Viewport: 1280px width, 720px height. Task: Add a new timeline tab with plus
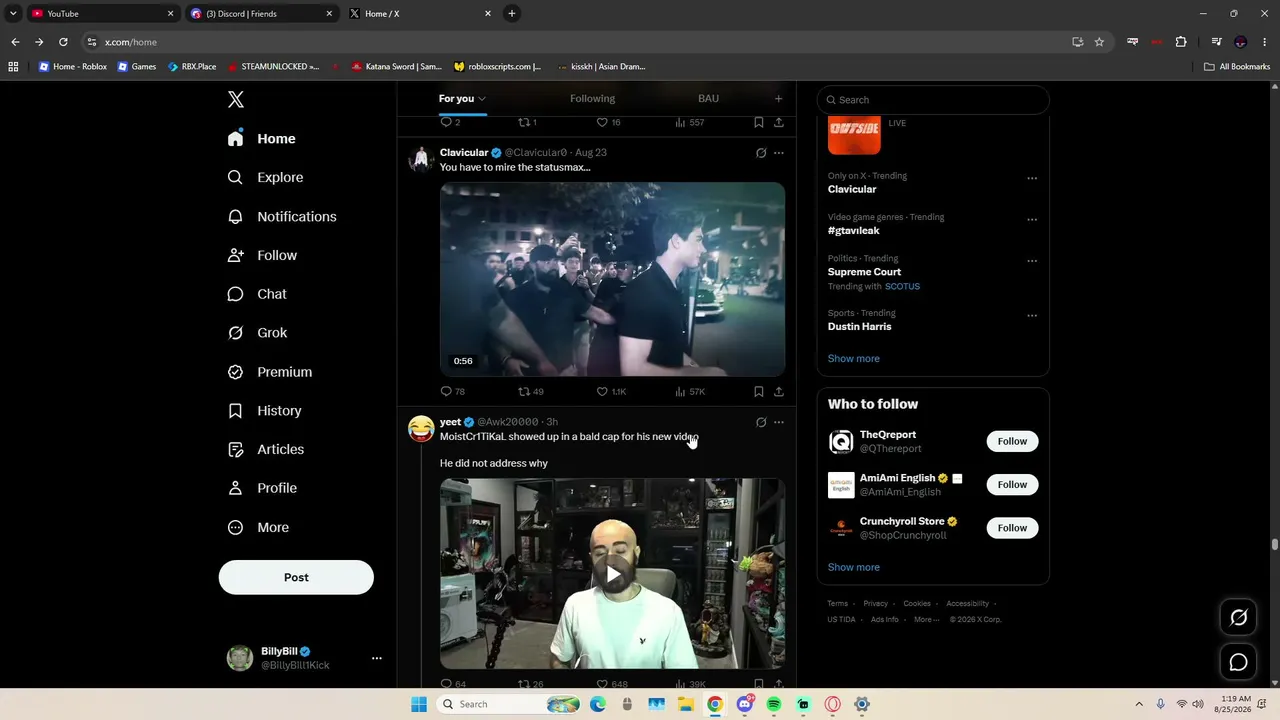click(x=778, y=98)
